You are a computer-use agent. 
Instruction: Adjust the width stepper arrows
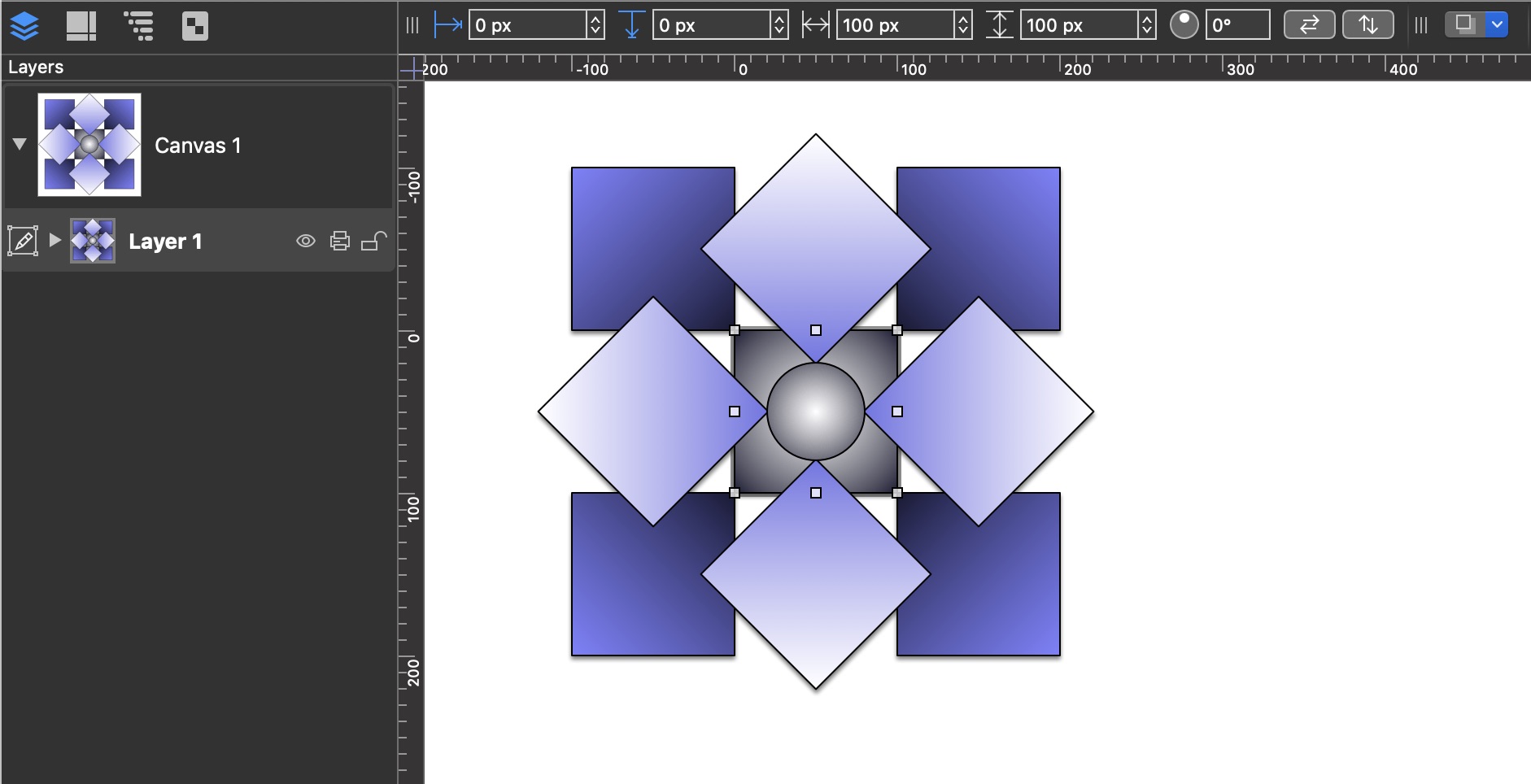point(963,25)
